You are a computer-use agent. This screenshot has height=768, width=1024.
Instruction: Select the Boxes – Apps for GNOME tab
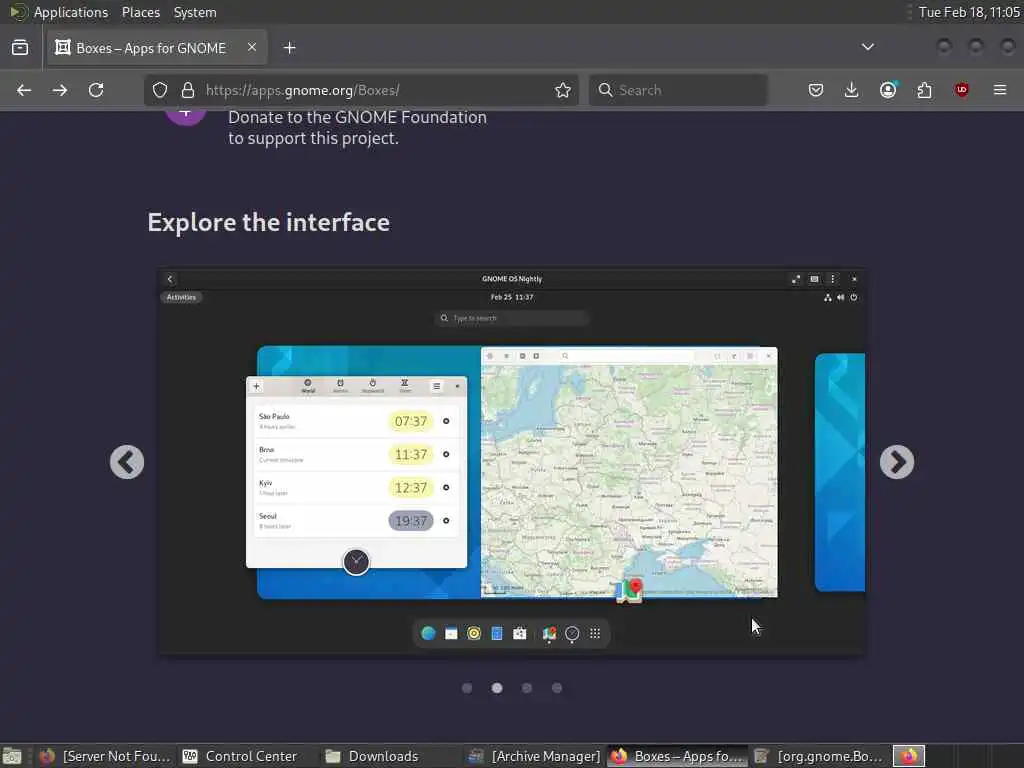coord(157,48)
